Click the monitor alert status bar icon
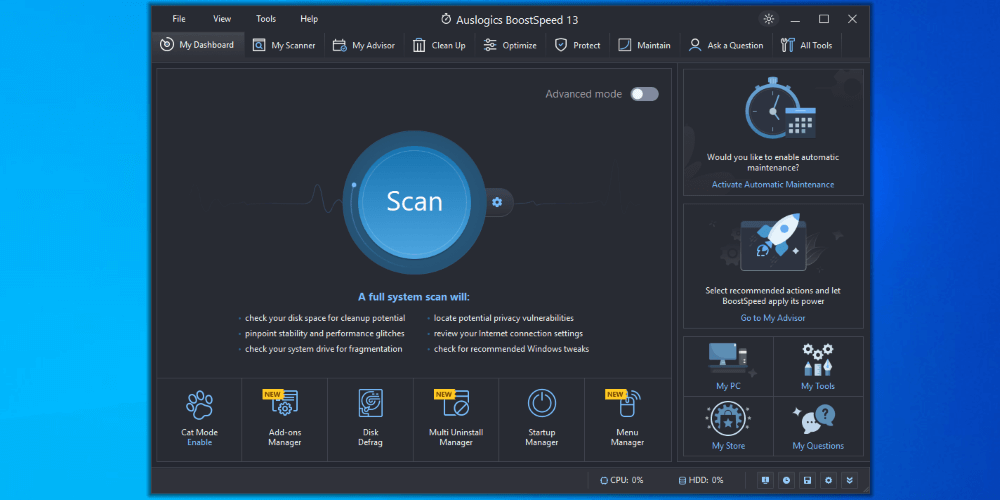Image resolution: width=1000 pixels, height=500 pixels. pos(766,480)
